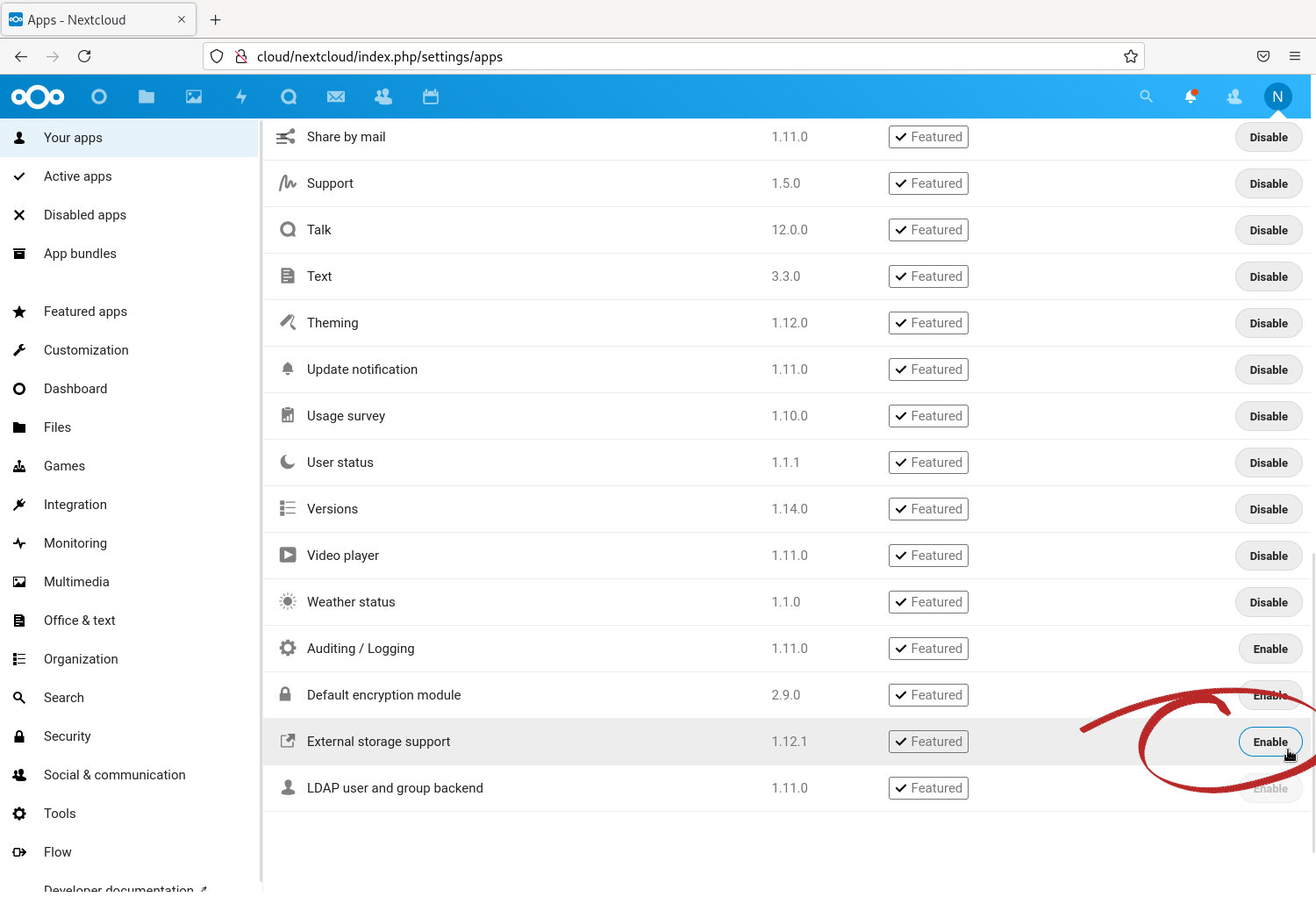Click Weather status app icon in list
The width and height of the screenshot is (1316, 897).
point(288,602)
